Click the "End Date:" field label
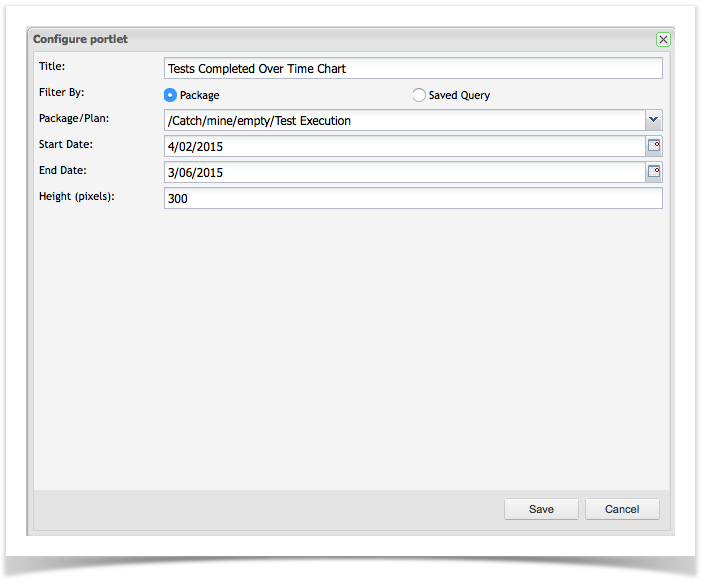The height and width of the screenshot is (585, 709). pos(62,171)
